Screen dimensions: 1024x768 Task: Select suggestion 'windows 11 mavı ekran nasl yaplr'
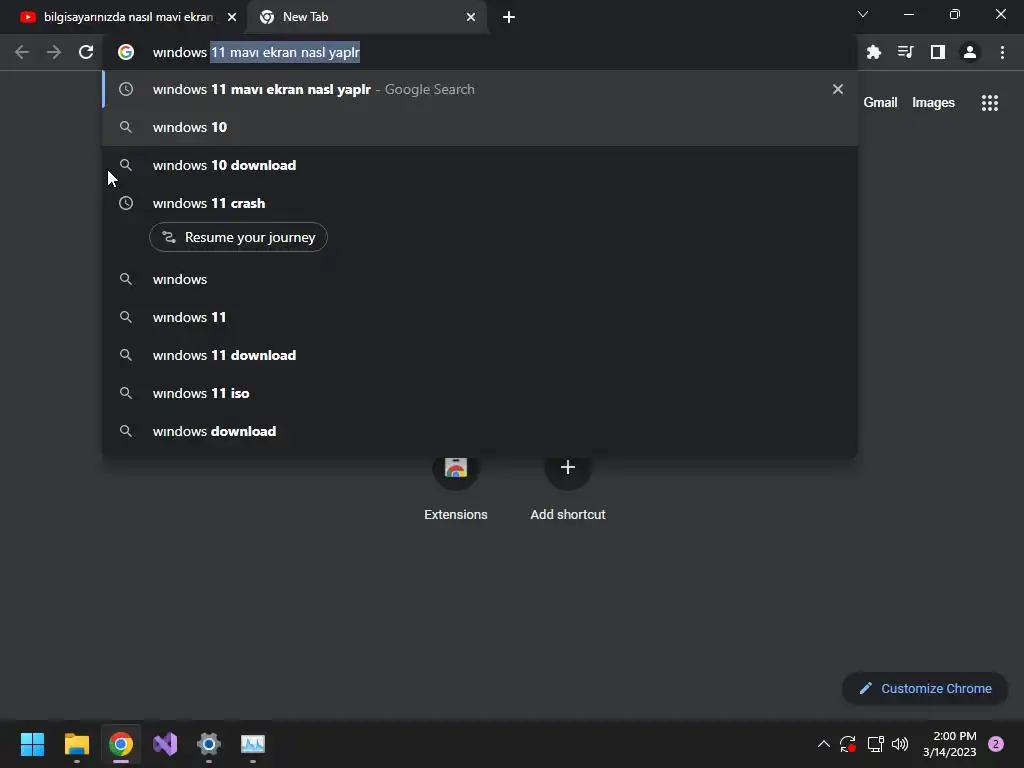480,89
